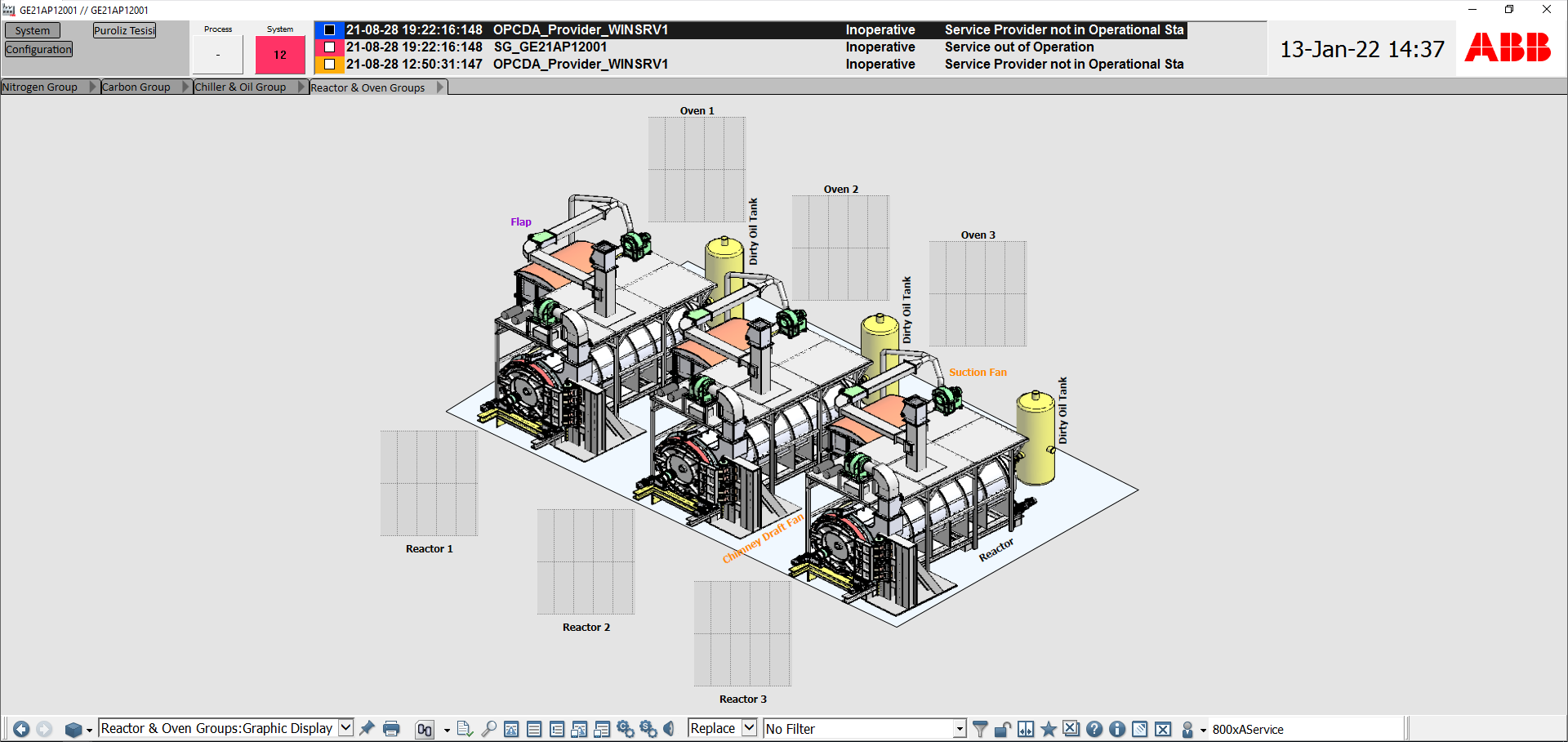Click the Back navigation arrow icon
Image resolution: width=1568 pixels, height=742 pixels.
(x=21, y=729)
